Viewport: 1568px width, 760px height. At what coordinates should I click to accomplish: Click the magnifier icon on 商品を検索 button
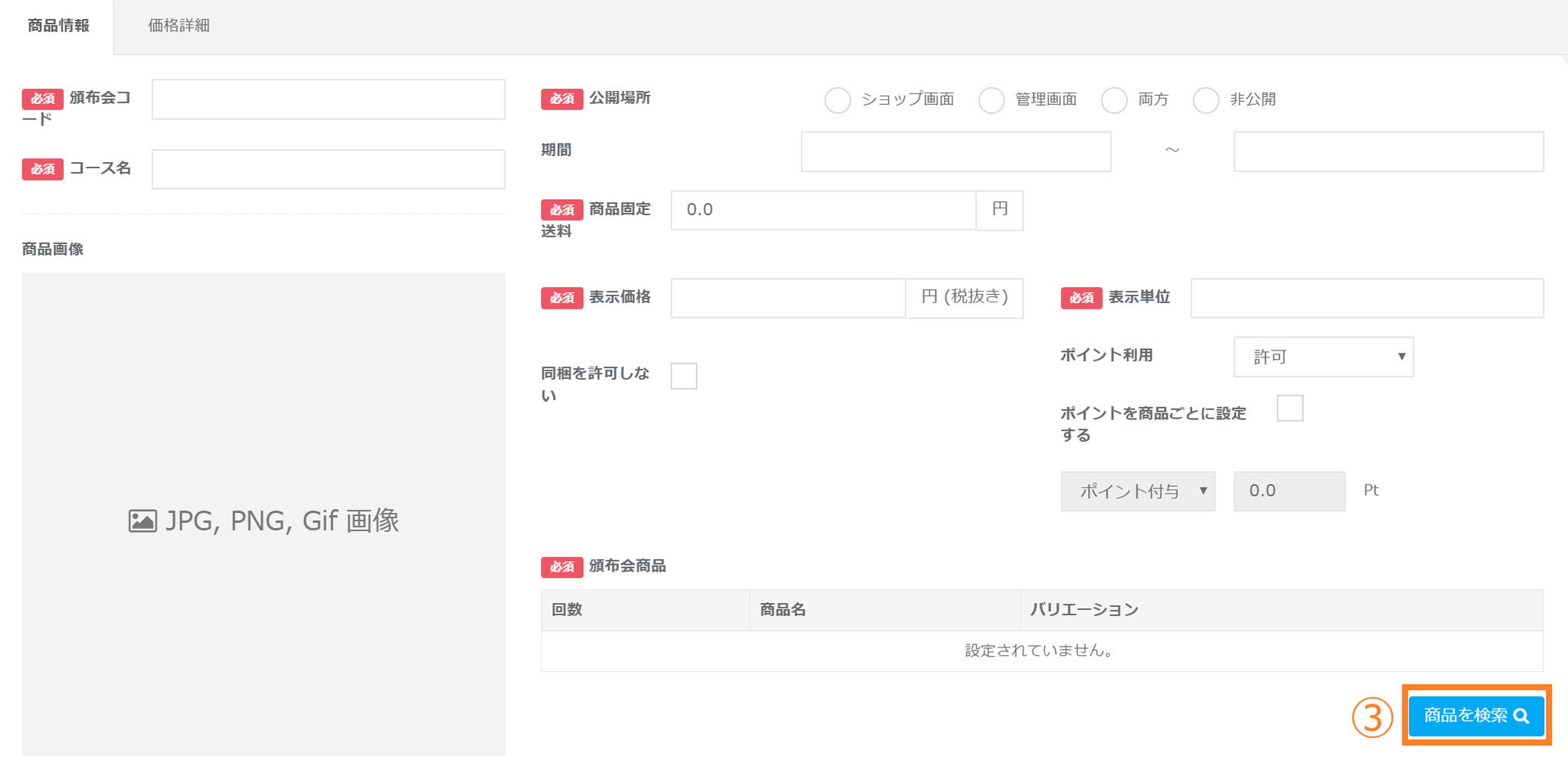(1521, 716)
